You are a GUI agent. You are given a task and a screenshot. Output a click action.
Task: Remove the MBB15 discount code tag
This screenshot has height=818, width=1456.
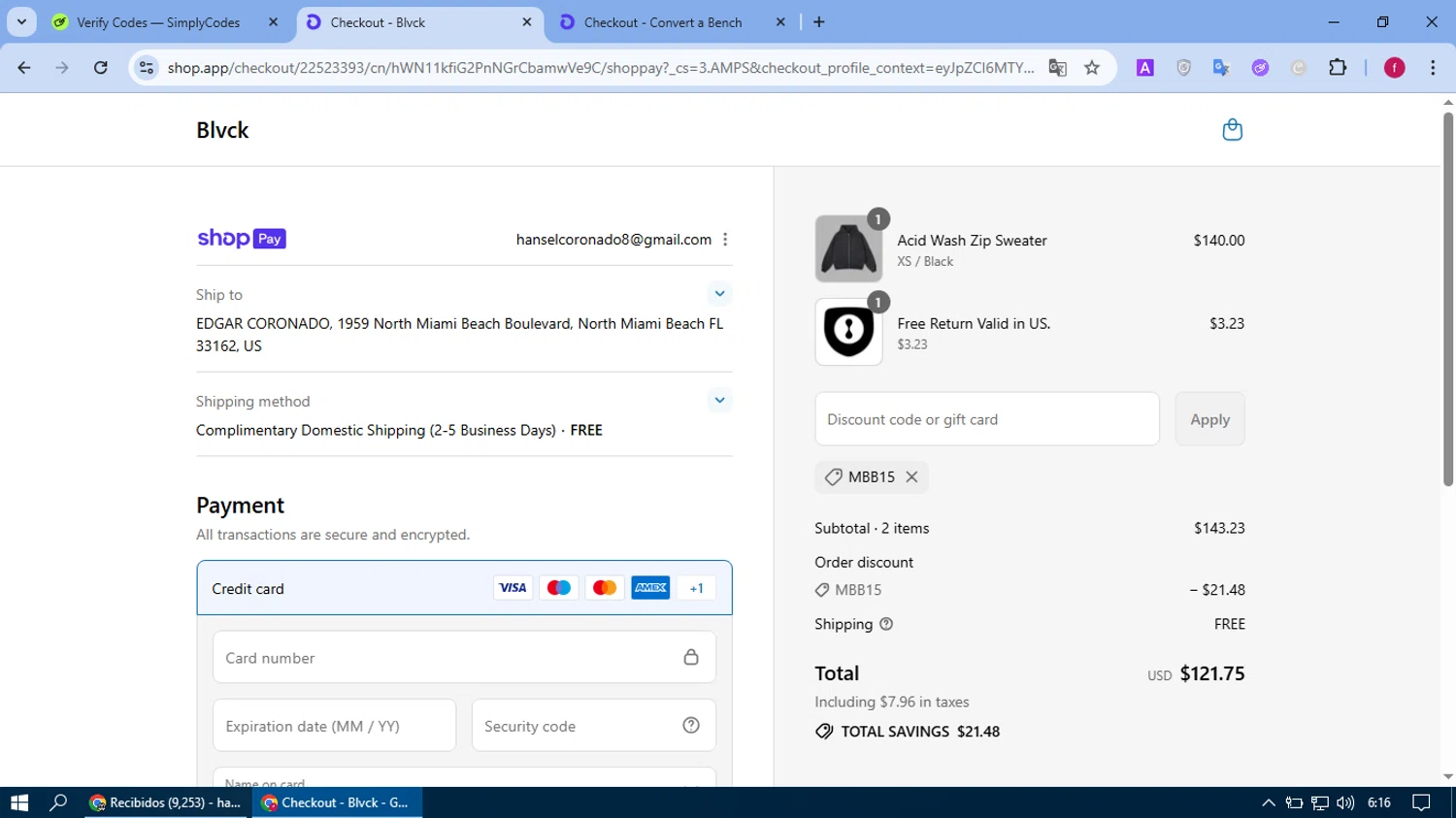pos(911,476)
